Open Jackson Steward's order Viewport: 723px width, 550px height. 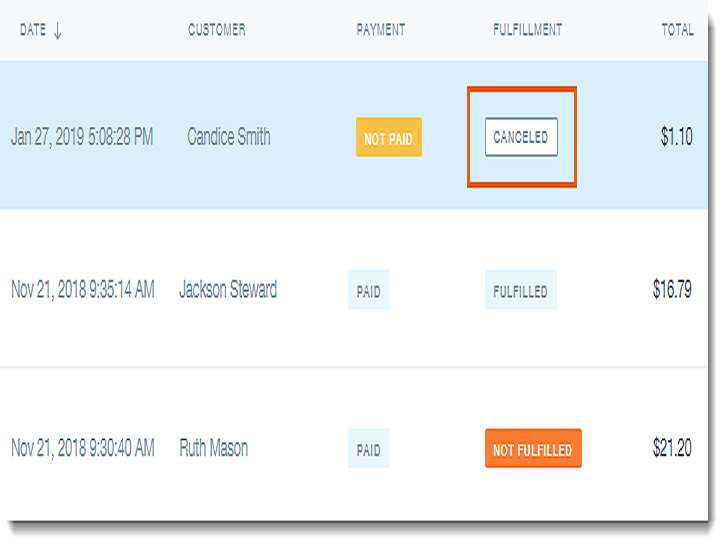coord(228,290)
